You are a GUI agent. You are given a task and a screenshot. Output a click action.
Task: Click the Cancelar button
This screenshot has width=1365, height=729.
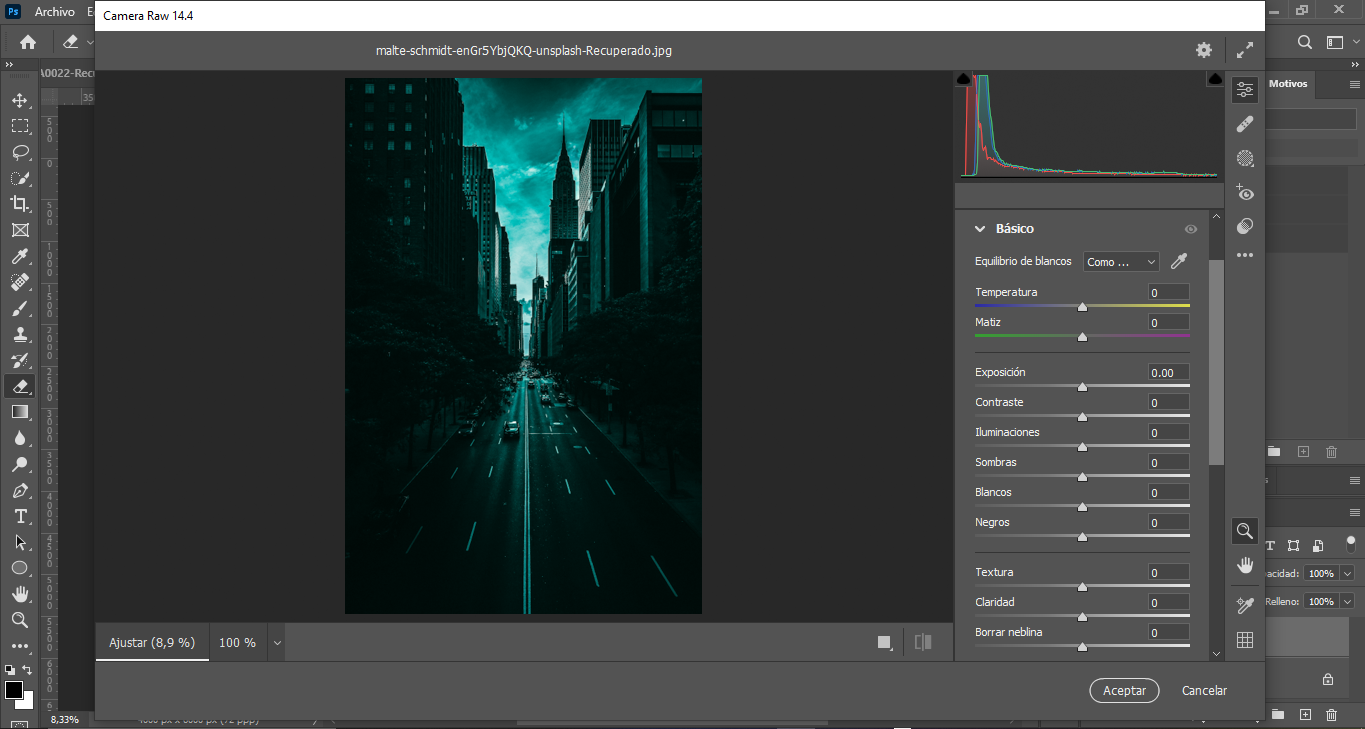(x=1204, y=690)
